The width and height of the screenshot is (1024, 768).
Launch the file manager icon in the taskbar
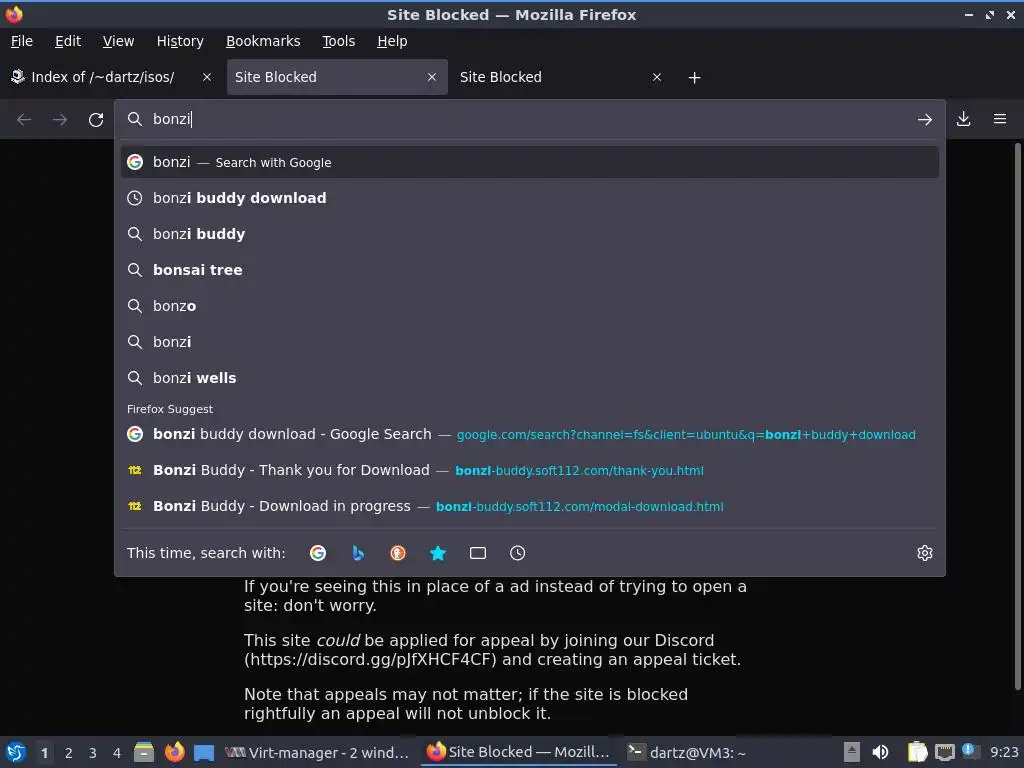(x=144, y=752)
